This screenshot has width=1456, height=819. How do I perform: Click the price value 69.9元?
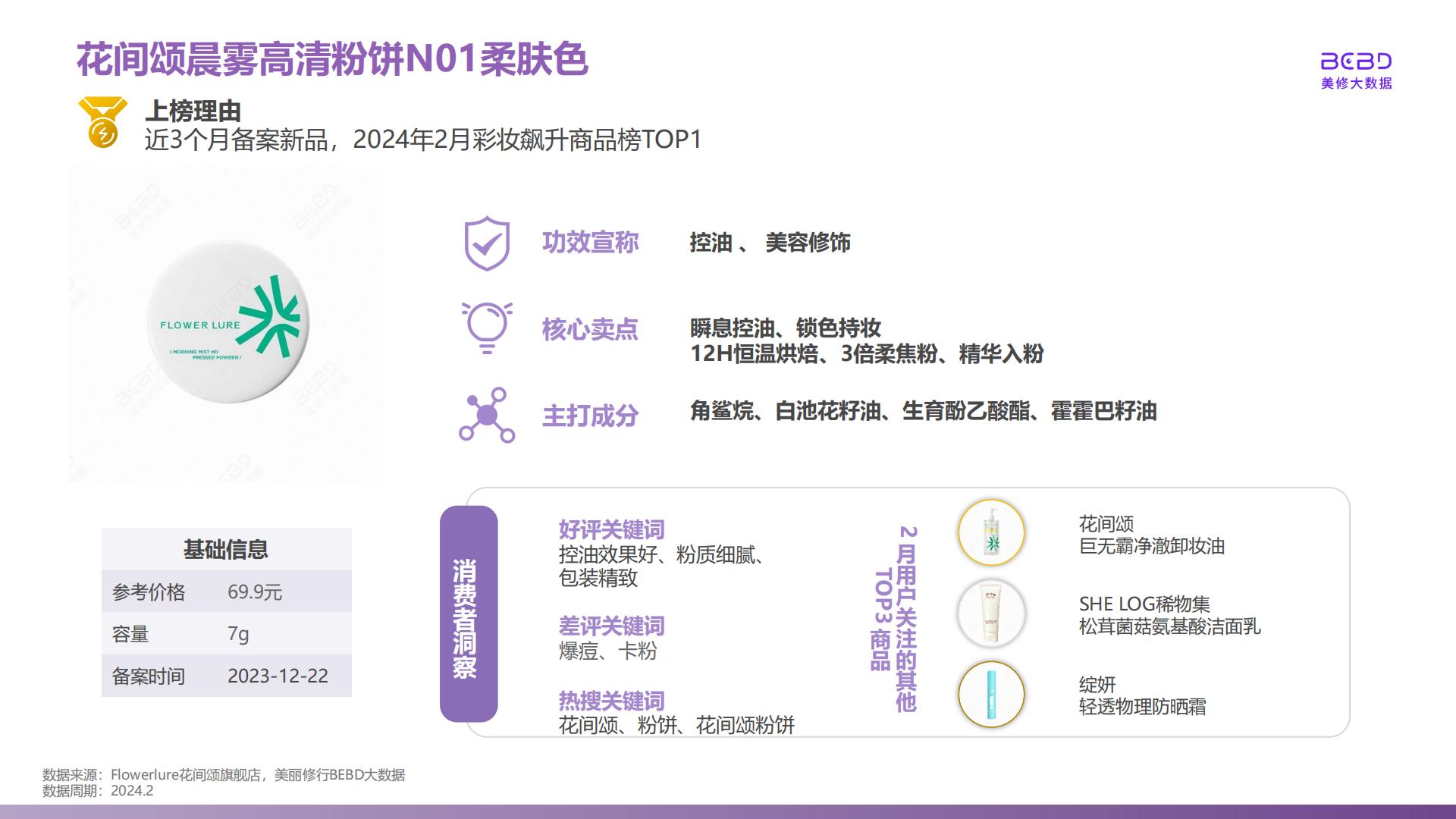point(255,592)
